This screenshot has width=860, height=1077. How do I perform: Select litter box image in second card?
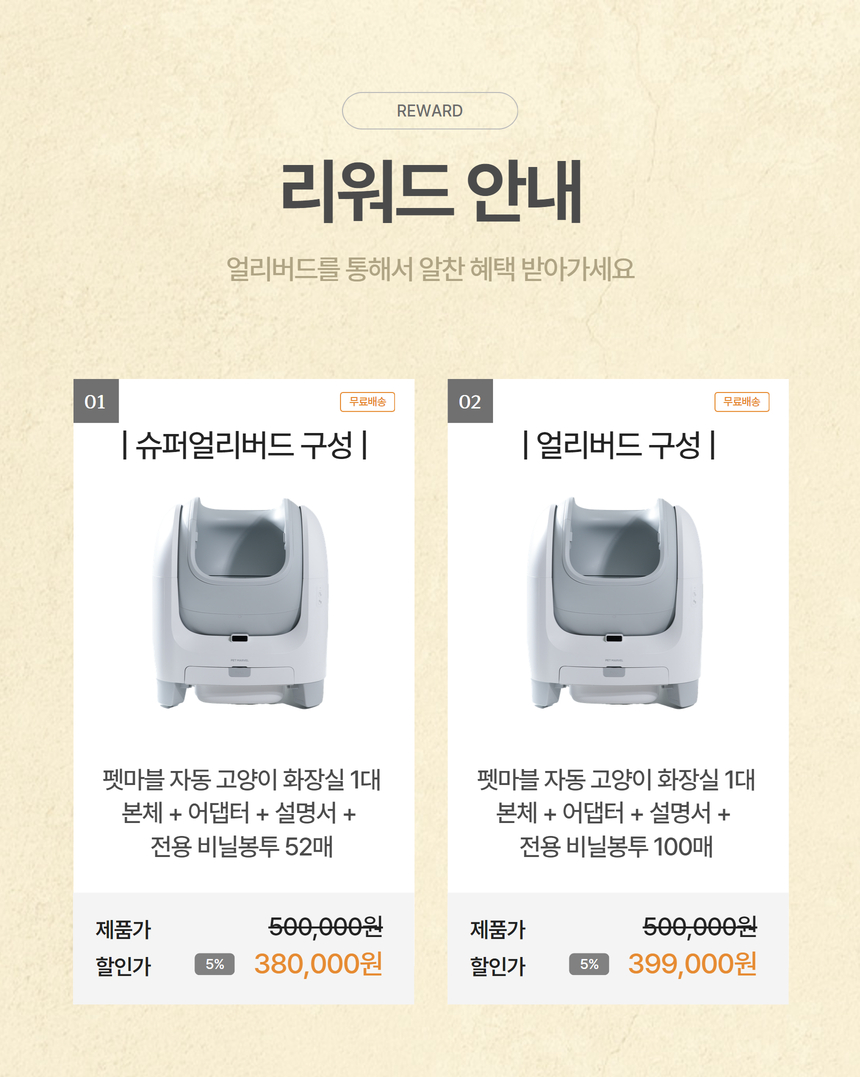[x=615, y=603]
